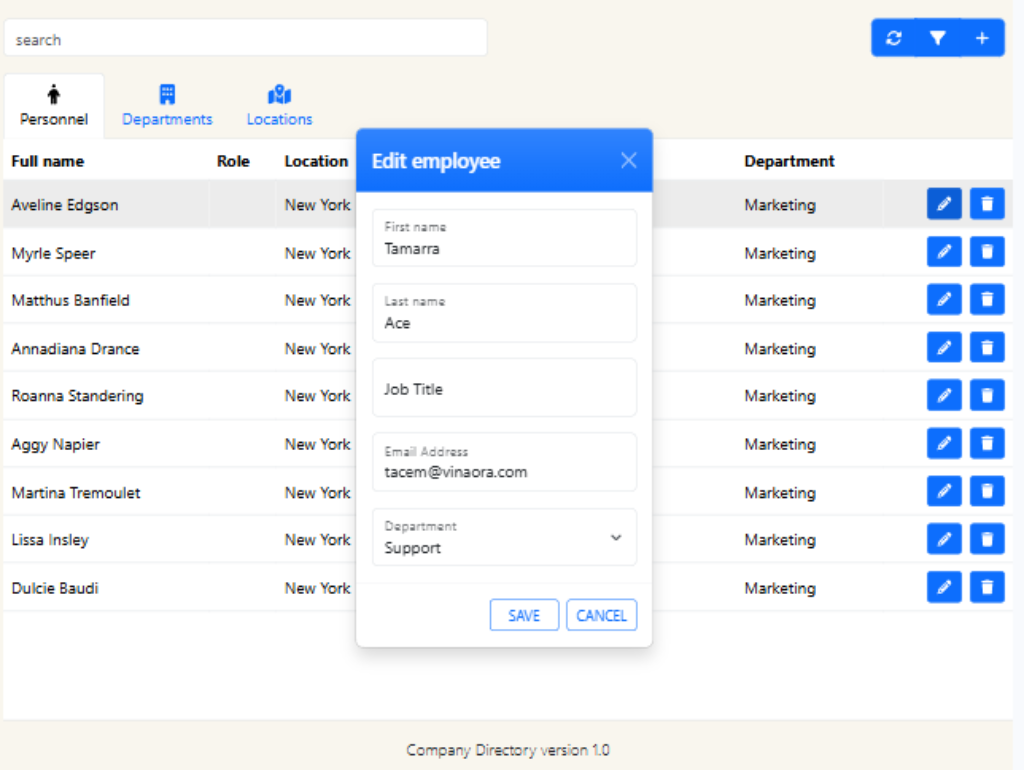This screenshot has height=770, width=1024.
Task: Click trash icon for Dulcie Baudi
Action: (987, 587)
